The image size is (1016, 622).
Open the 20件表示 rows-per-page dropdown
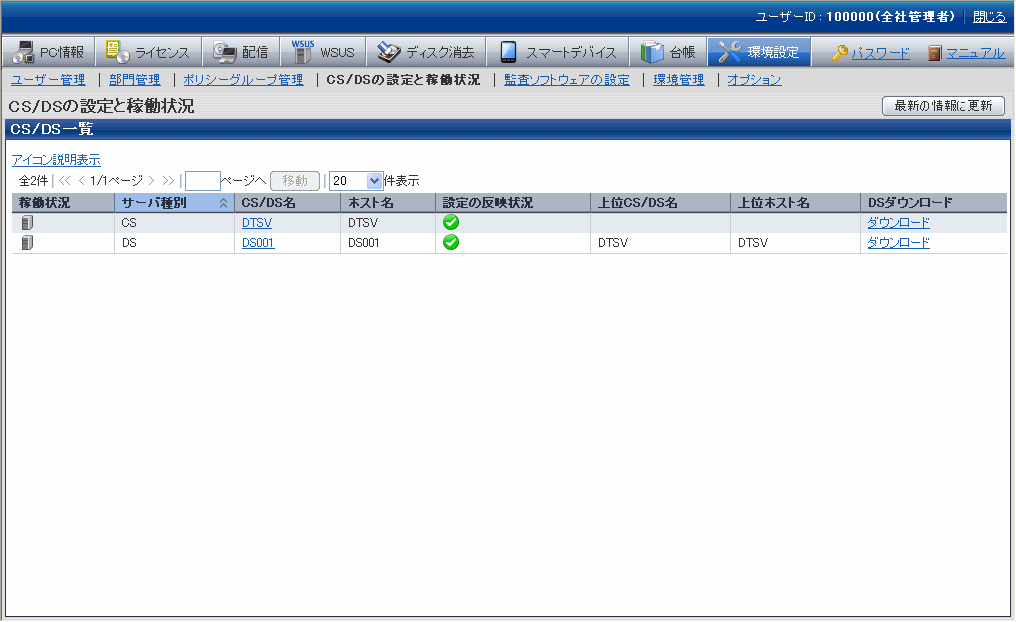coord(356,181)
